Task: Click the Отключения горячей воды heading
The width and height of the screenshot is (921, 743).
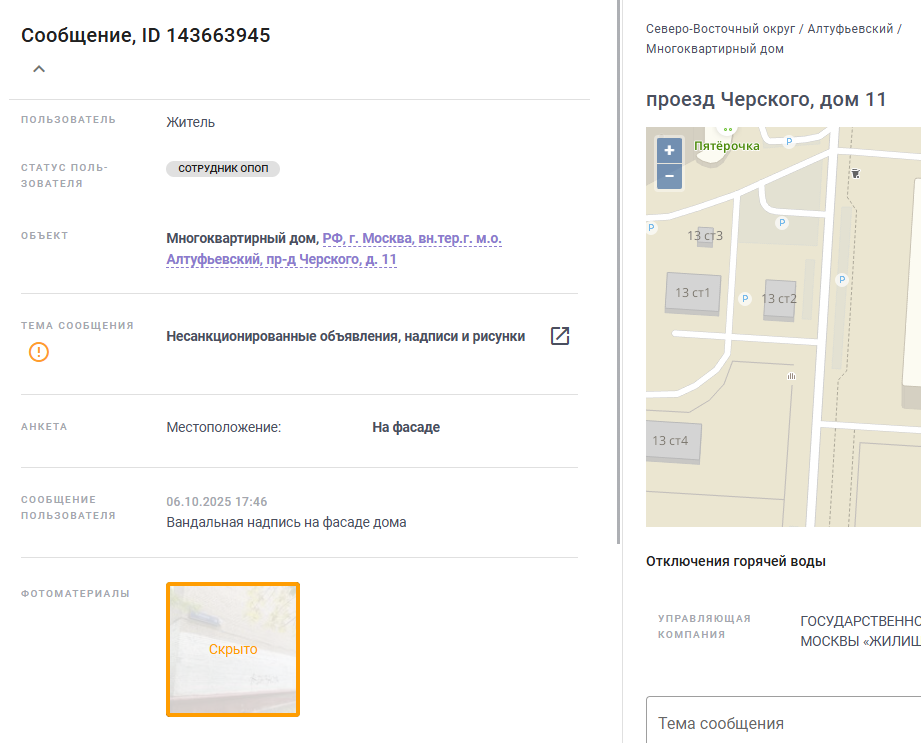Action: point(735,561)
